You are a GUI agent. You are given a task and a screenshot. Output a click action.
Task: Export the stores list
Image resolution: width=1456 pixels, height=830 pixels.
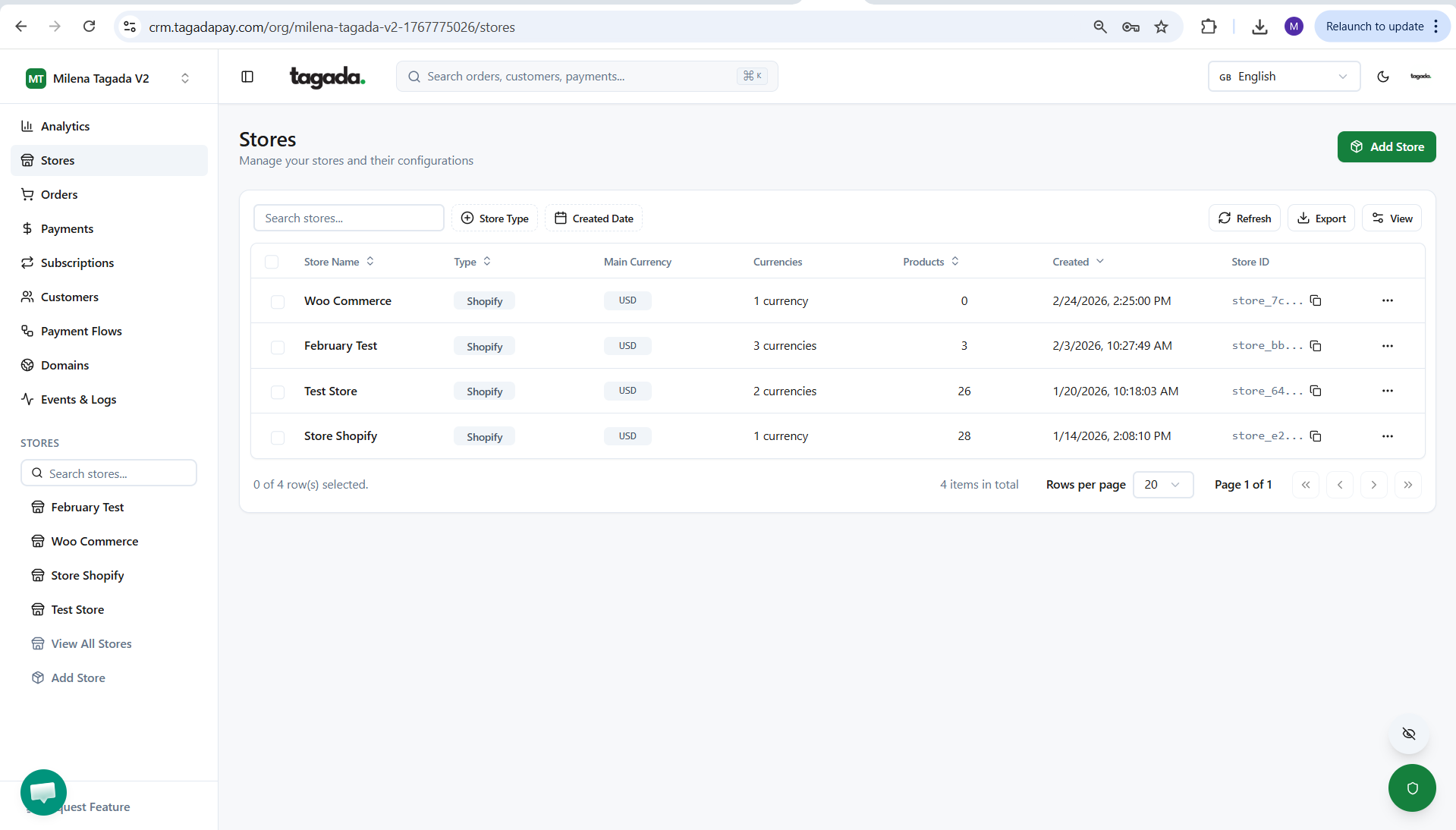1321,219
